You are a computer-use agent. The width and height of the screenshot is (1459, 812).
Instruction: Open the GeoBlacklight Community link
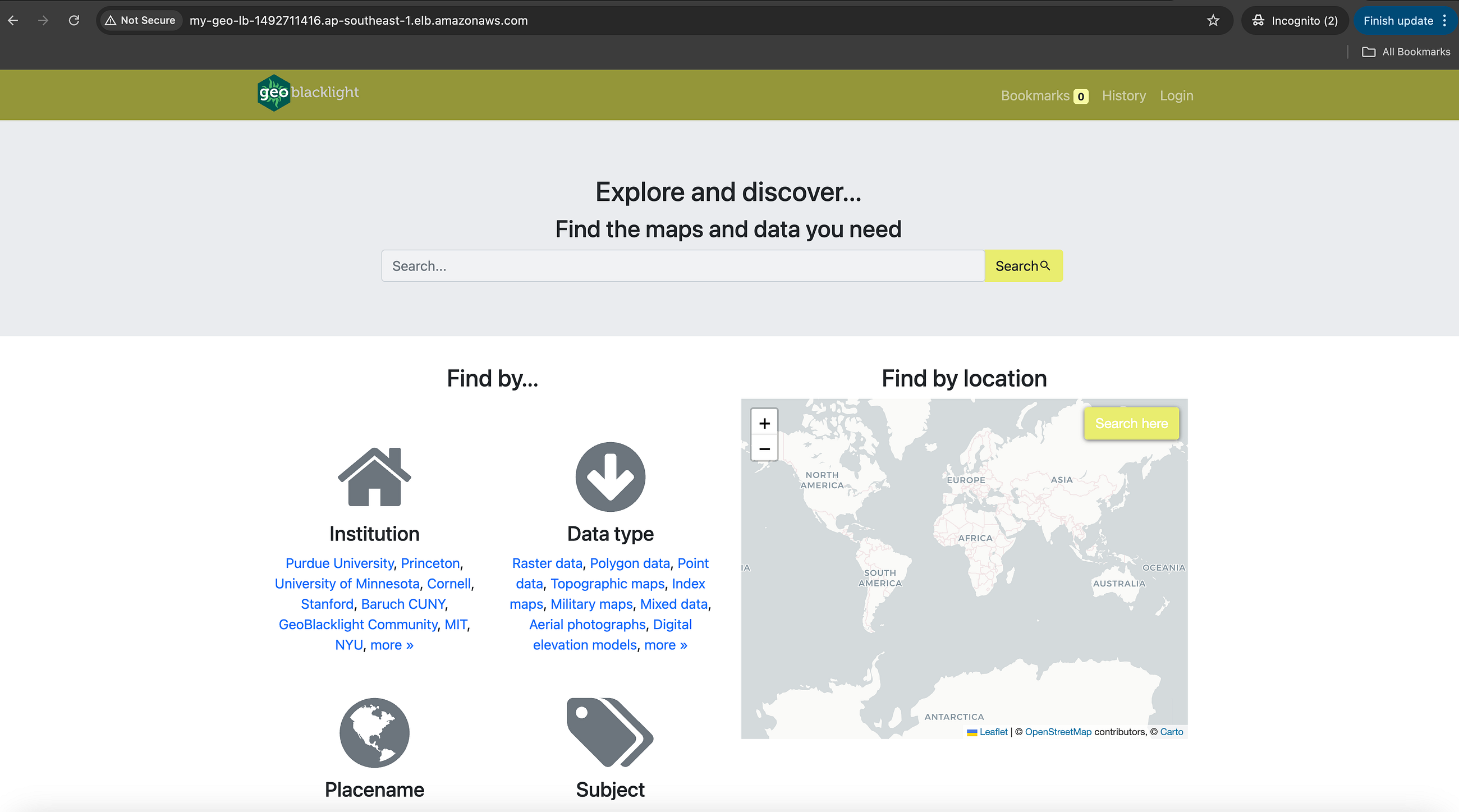coord(358,625)
